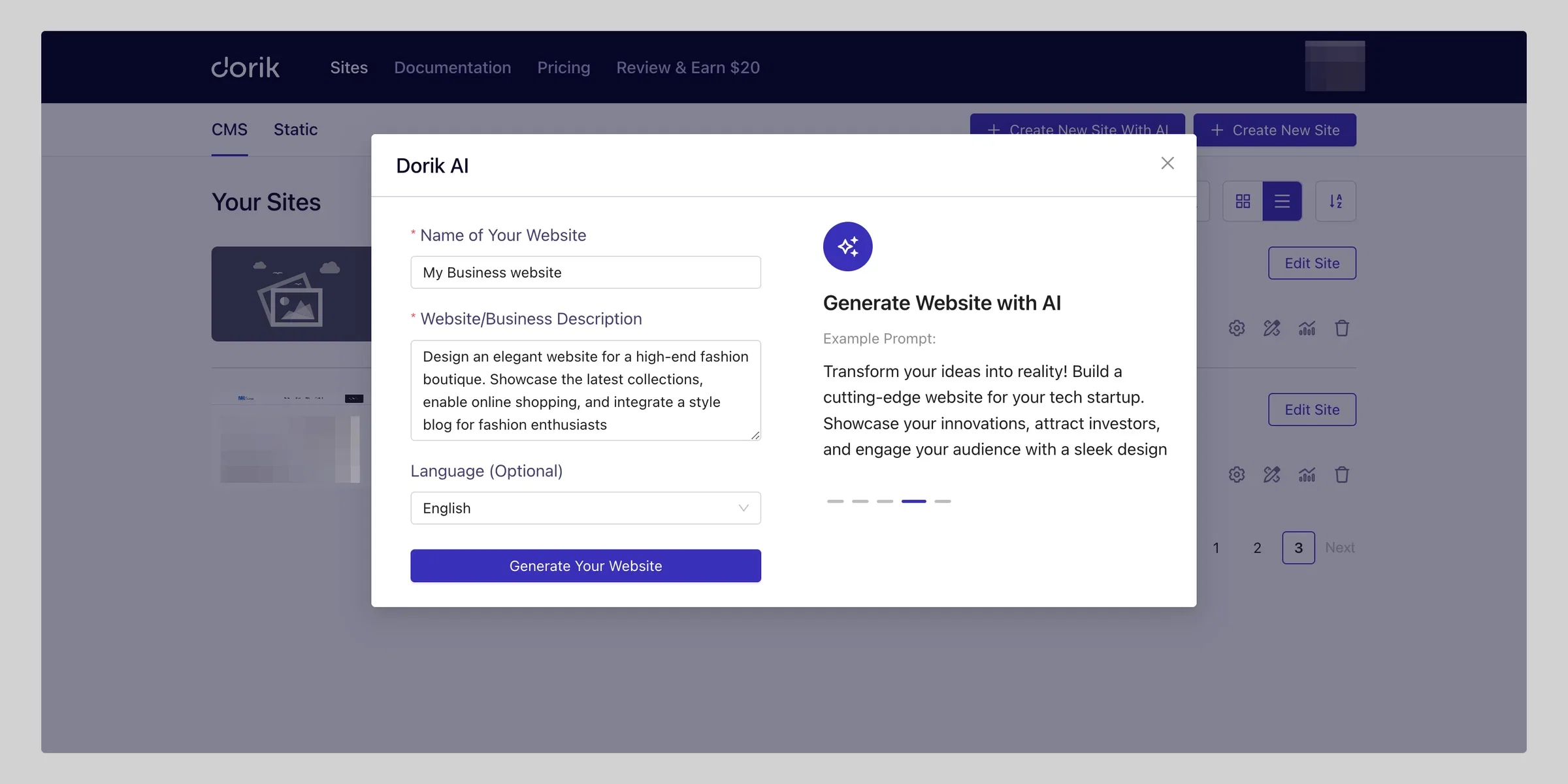Click Next in pagination
The width and height of the screenshot is (1568, 784).
[x=1339, y=547]
